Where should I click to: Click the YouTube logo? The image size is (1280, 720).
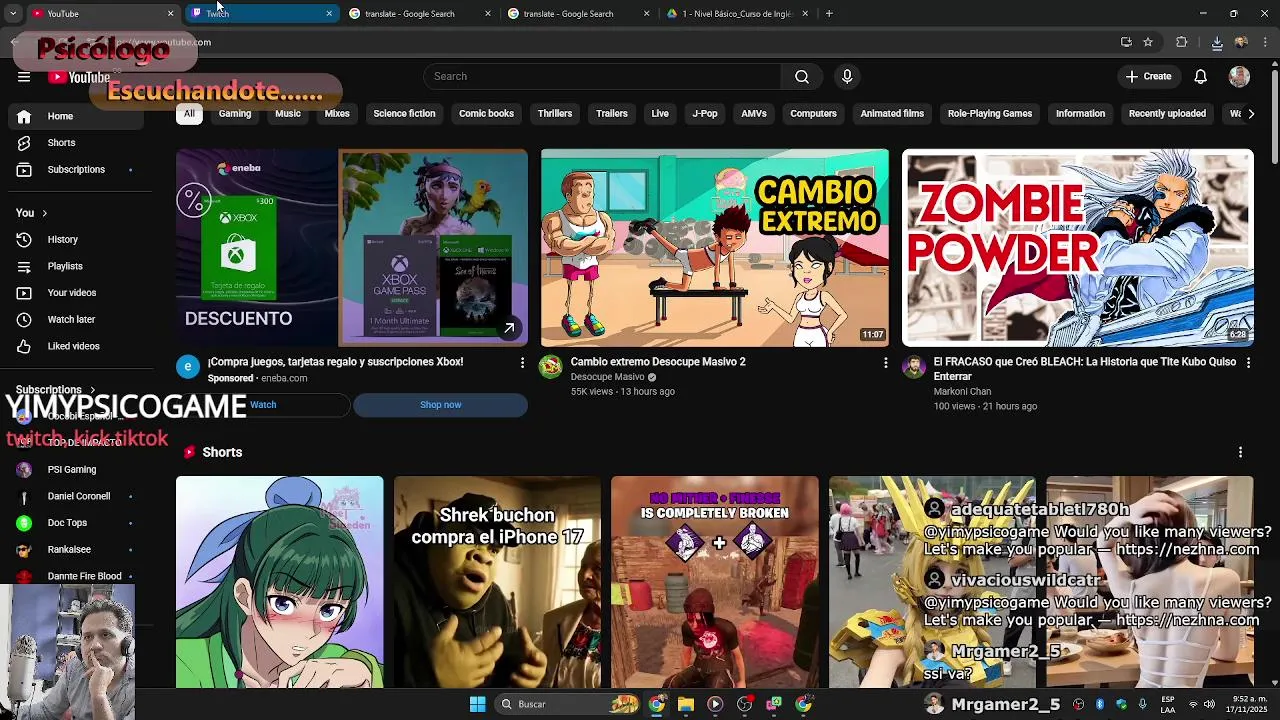click(x=79, y=77)
